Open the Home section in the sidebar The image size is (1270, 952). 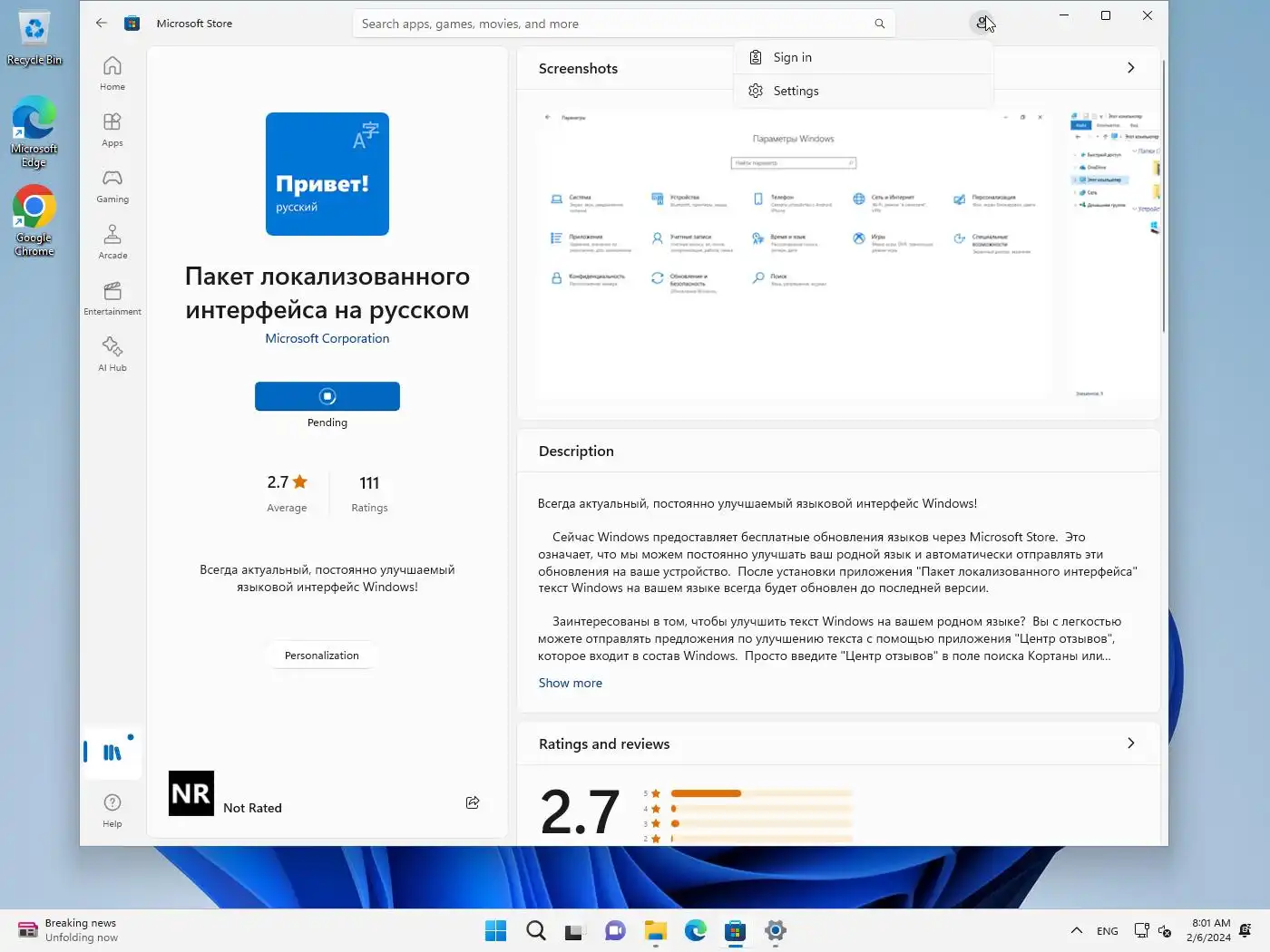112,73
